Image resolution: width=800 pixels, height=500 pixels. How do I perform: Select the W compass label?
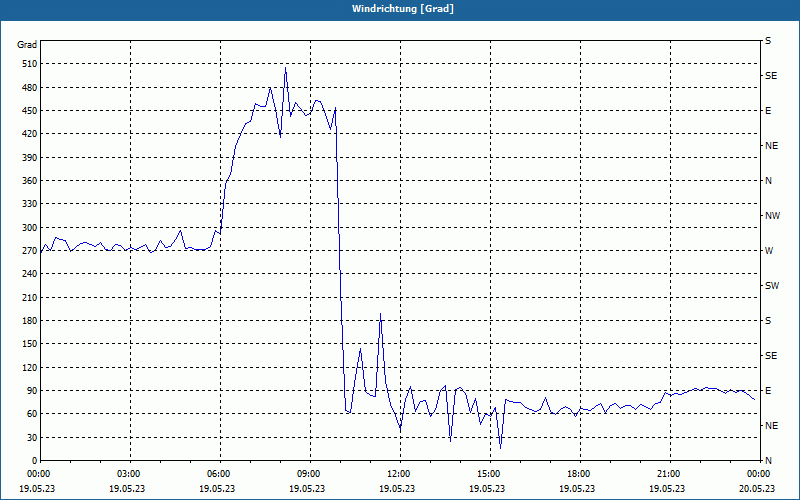click(769, 251)
